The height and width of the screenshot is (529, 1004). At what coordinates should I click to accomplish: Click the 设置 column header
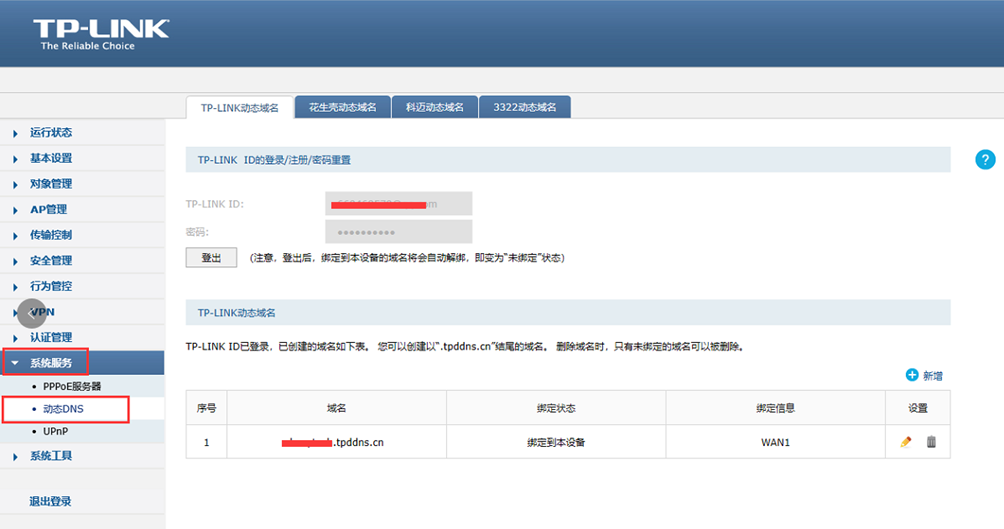pyautogui.click(x=918, y=408)
